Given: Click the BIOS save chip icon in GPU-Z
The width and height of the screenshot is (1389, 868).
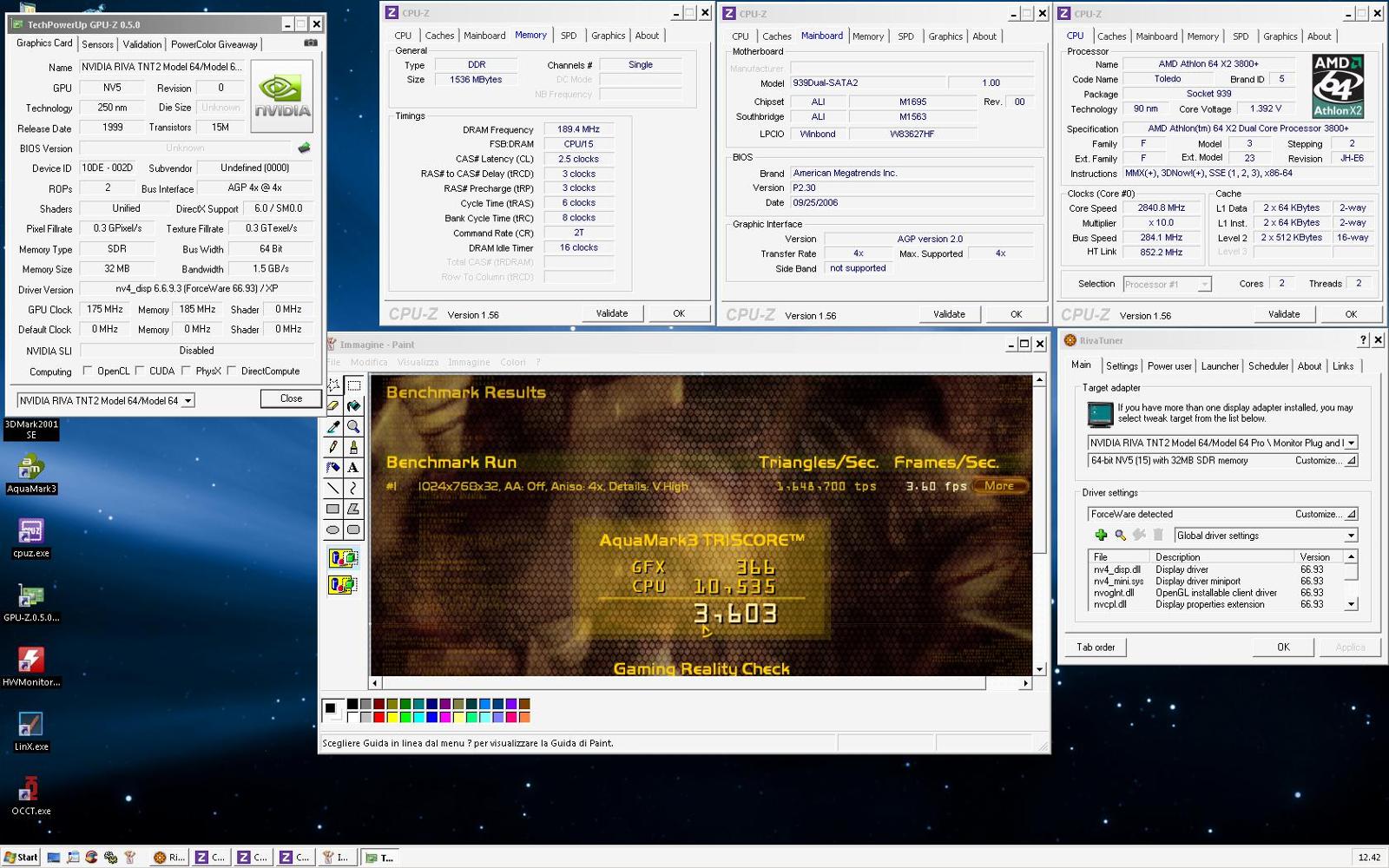Looking at the screenshot, I should pyautogui.click(x=304, y=148).
